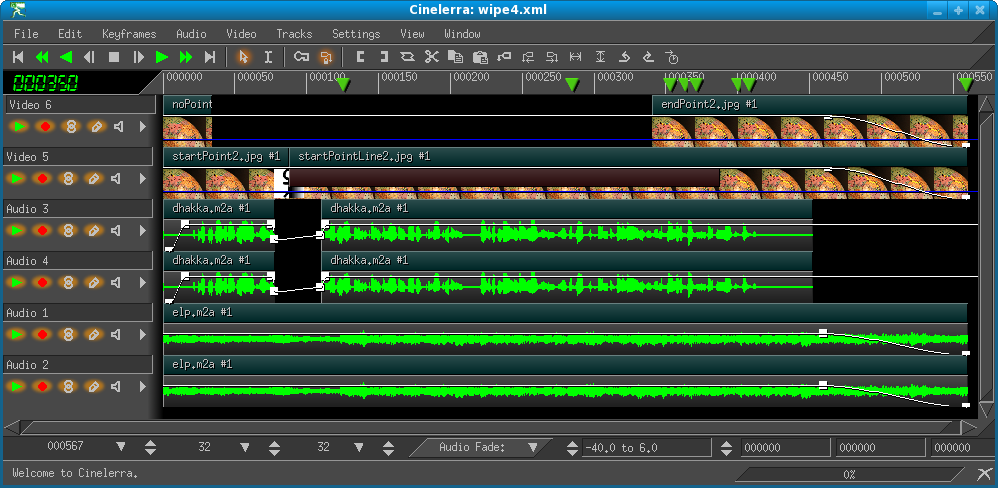Open the manual goto time icon
998x488 pixels.
click(672, 57)
